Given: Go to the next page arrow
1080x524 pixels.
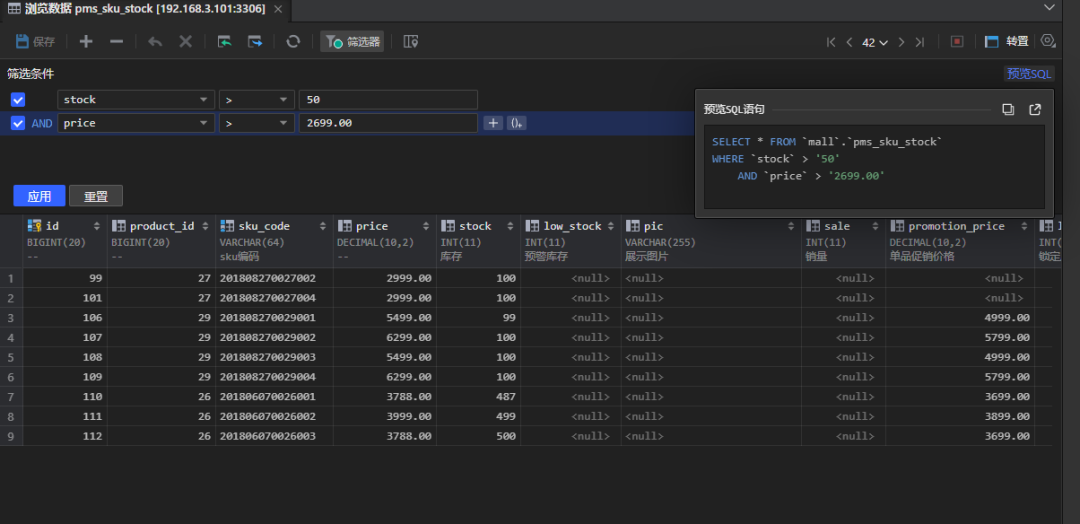Looking at the screenshot, I should click(901, 42).
